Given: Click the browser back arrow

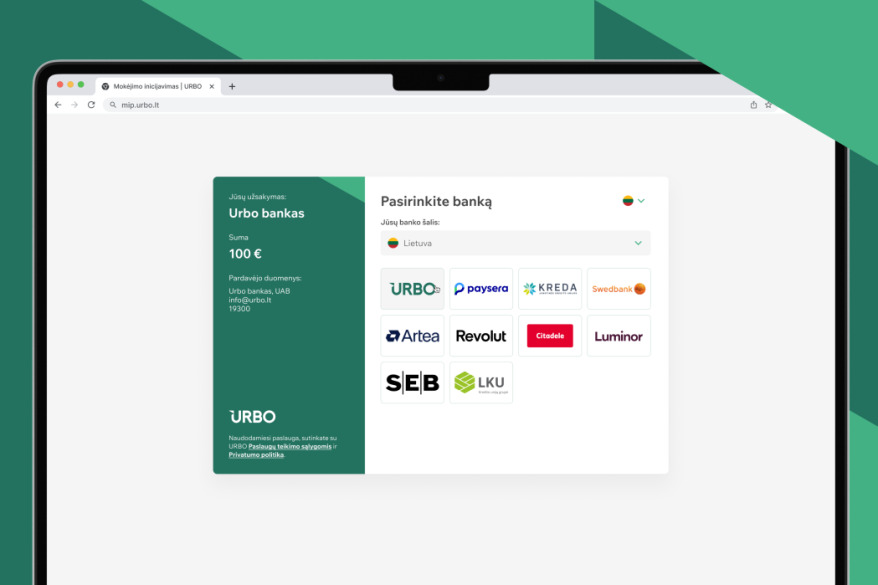Looking at the screenshot, I should (x=58, y=105).
